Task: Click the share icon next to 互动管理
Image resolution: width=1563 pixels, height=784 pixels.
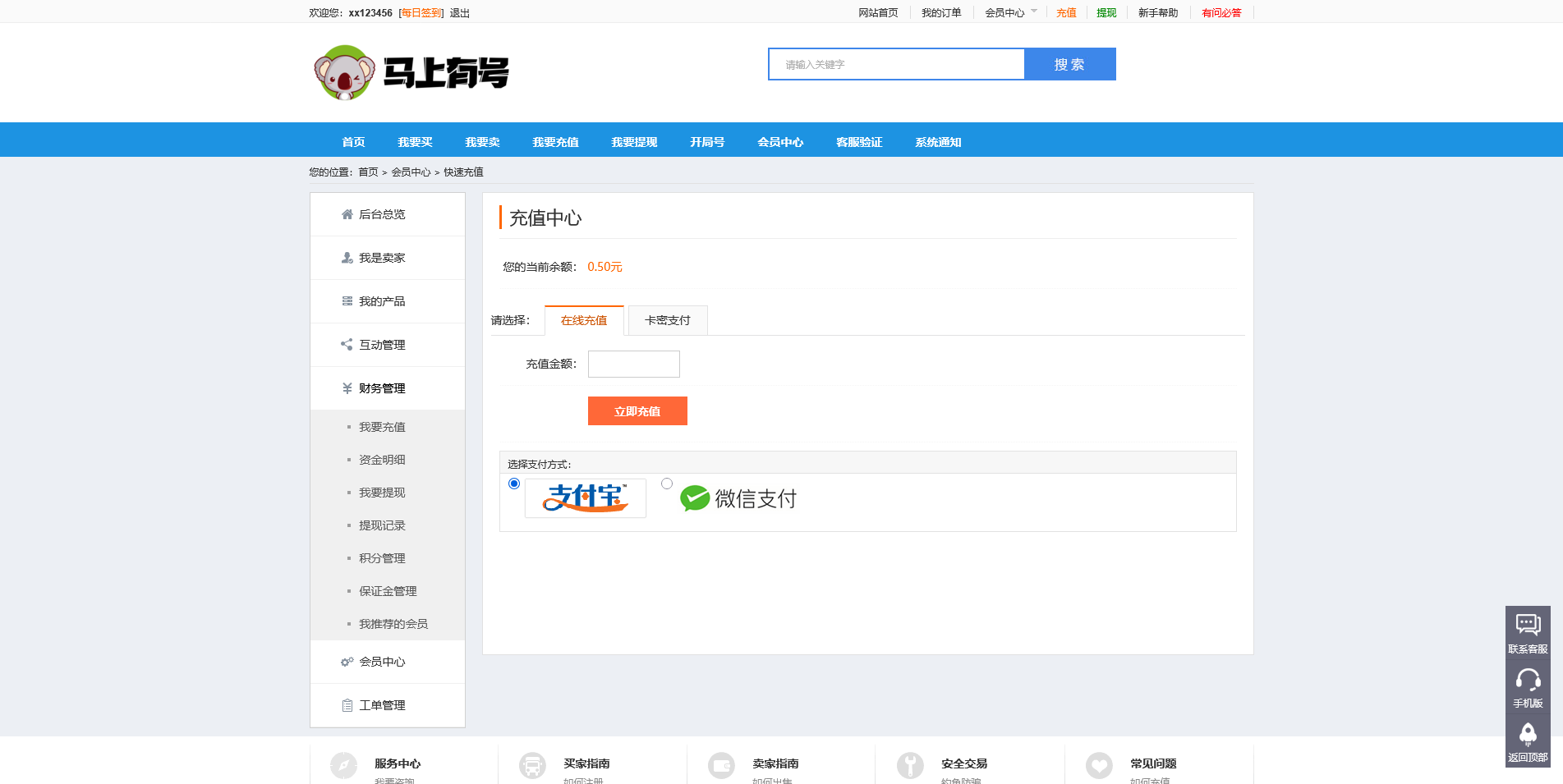Action: (x=347, y=345)
